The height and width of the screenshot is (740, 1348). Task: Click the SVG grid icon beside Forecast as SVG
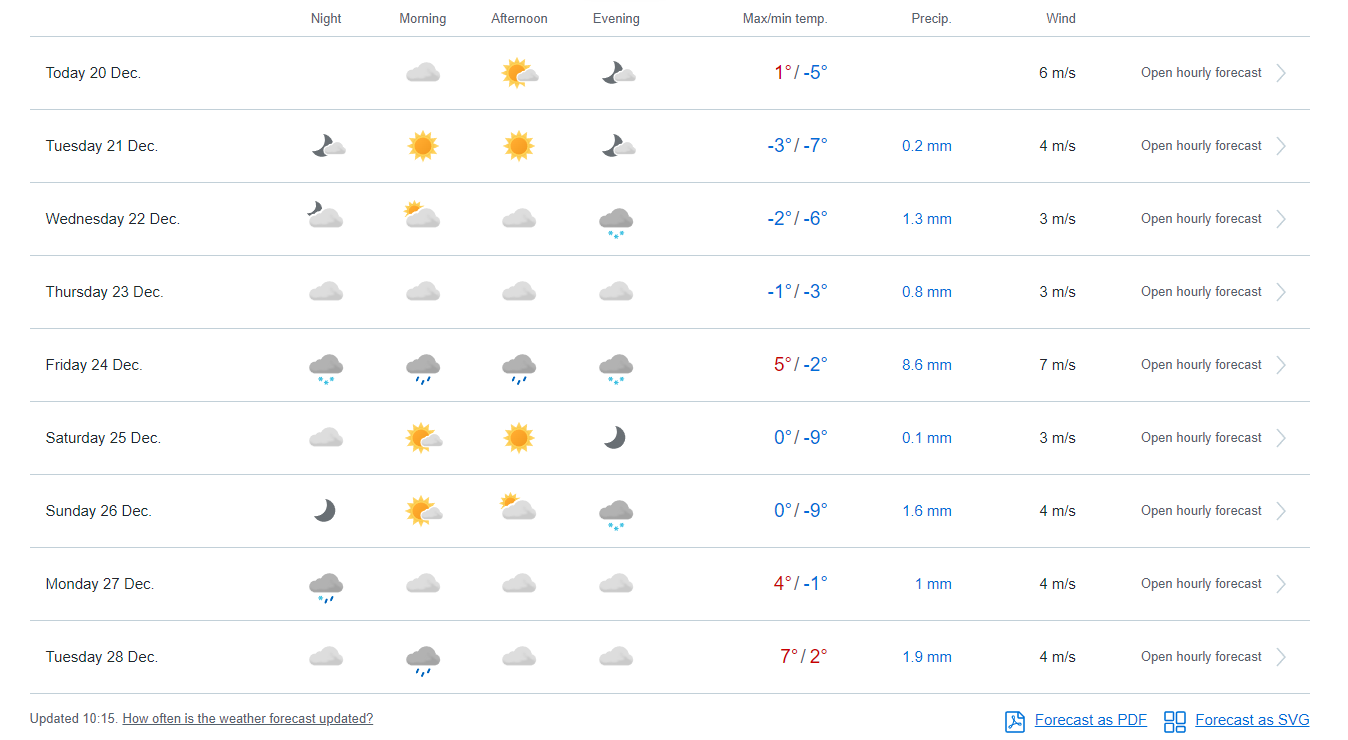click(1175, 721)
